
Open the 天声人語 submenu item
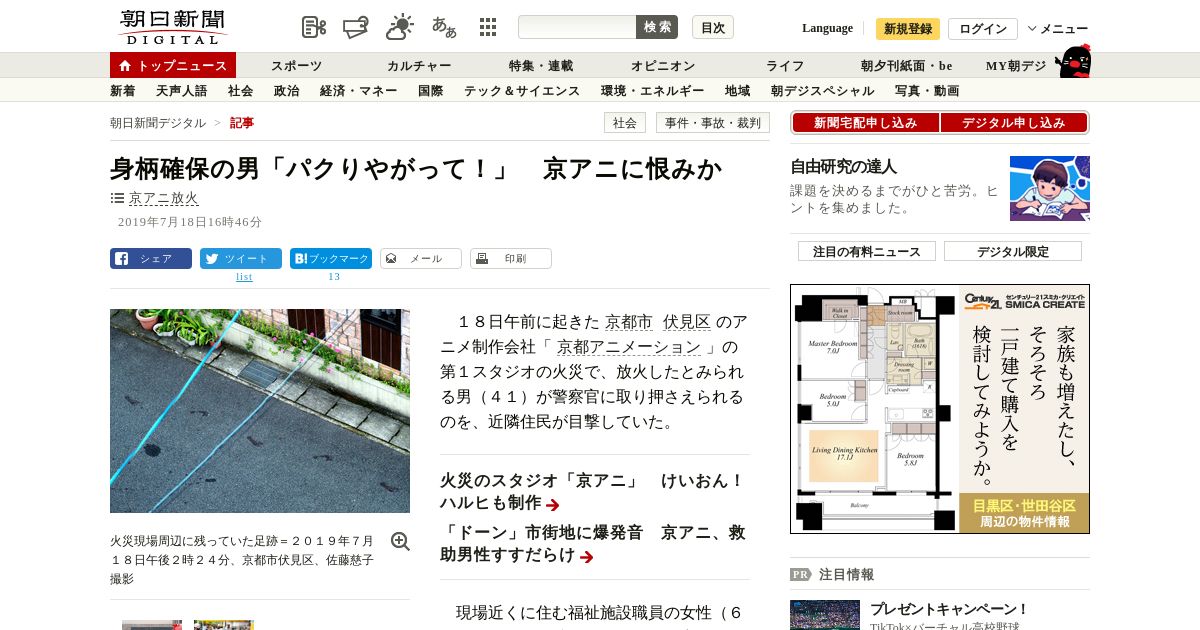[182, 90]
